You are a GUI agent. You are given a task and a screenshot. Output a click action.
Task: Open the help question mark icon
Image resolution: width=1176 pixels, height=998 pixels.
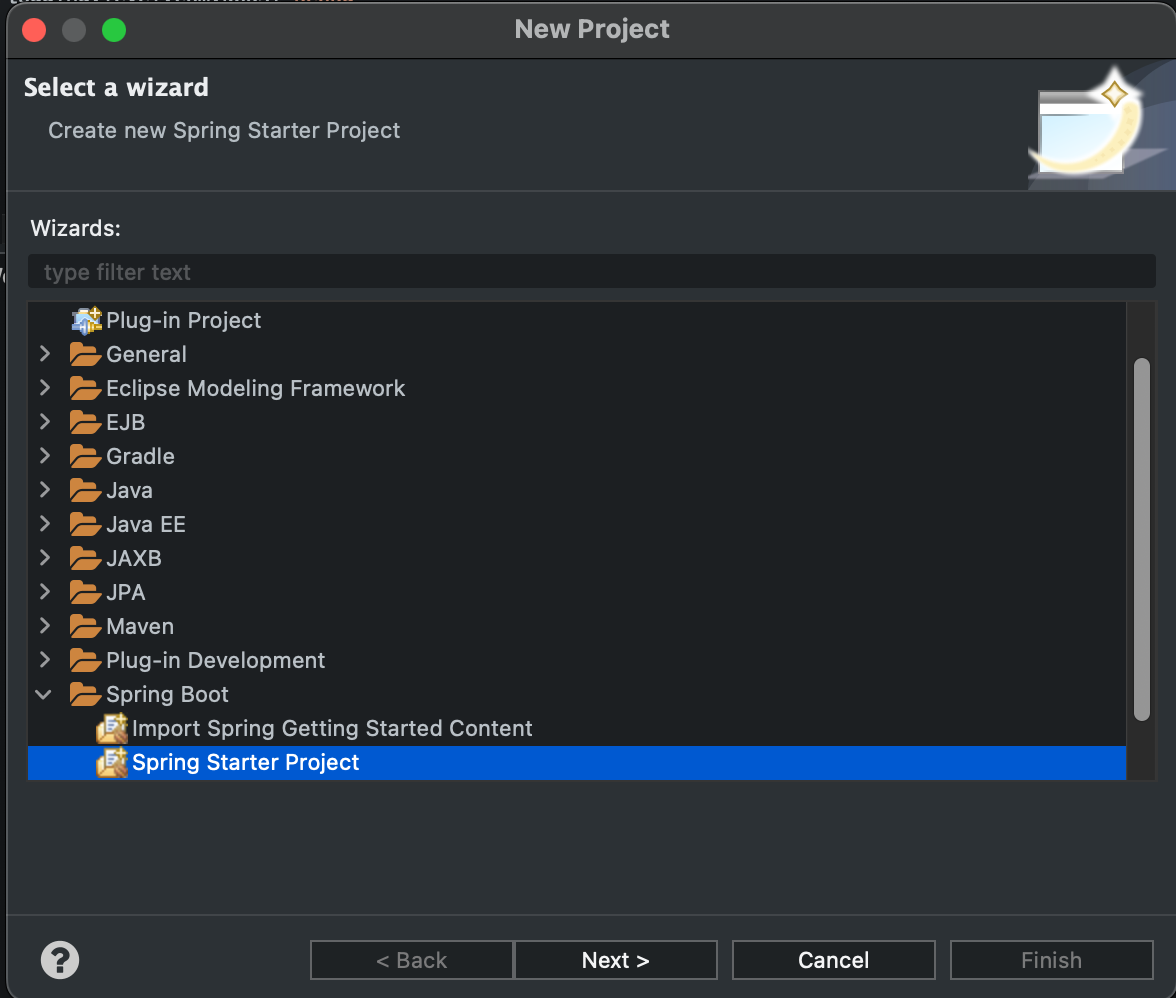coord(60,960)
